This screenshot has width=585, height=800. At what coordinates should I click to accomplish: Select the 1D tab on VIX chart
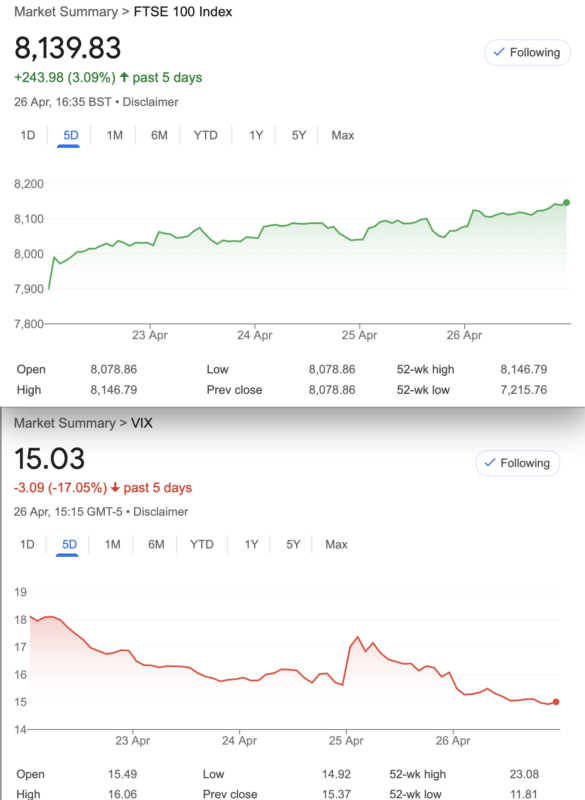pyautogui.click(x=27, y=544)
